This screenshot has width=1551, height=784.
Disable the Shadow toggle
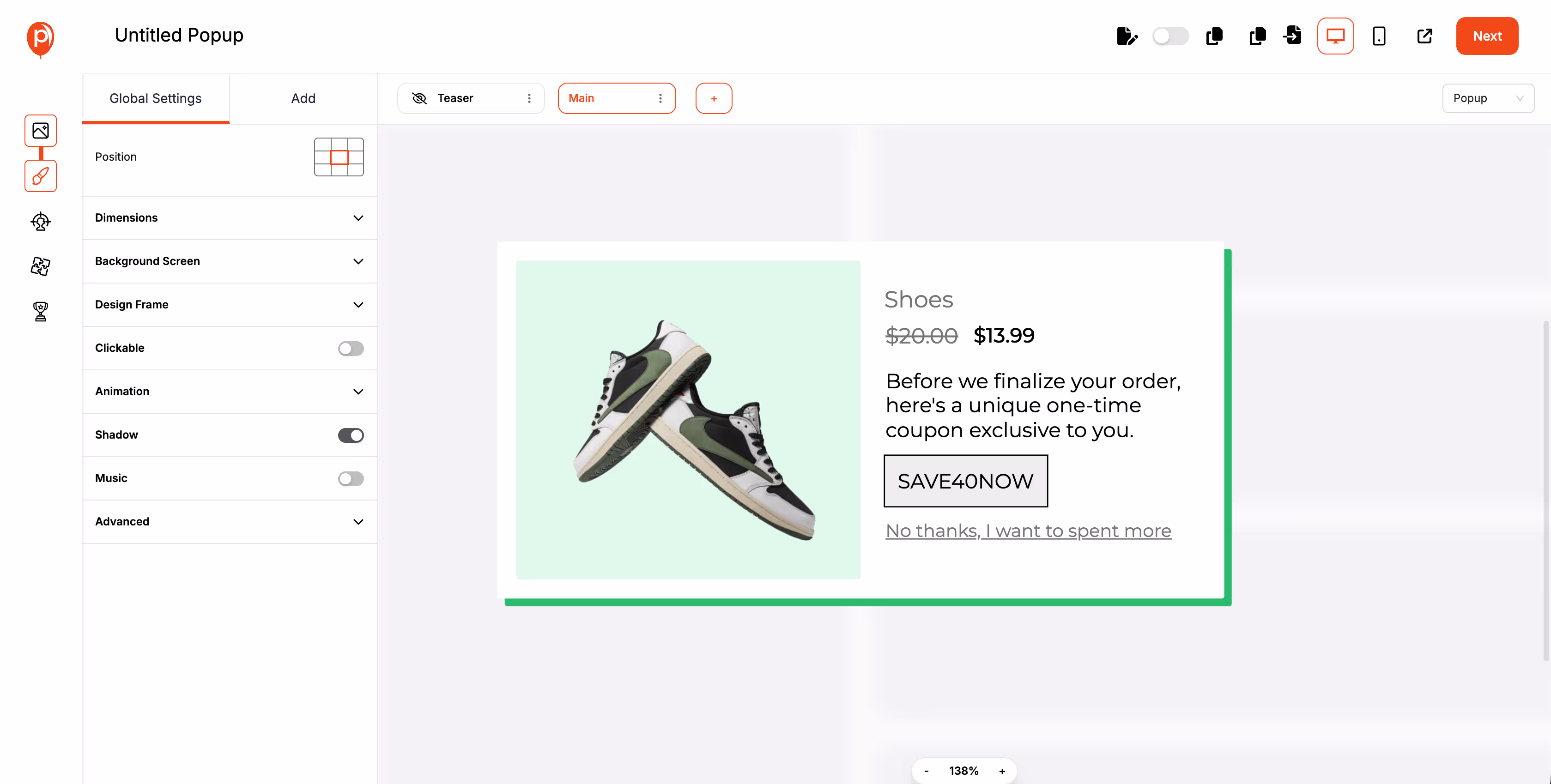pos(351,434)
